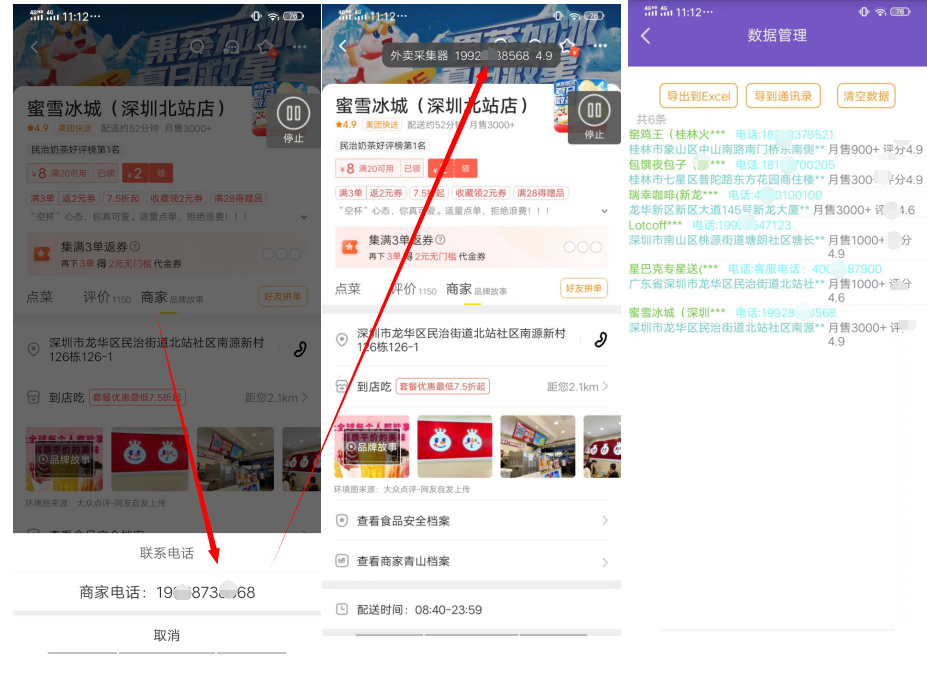Tap the phone handset icon beside the 126栋126-1 address
The width and height of the screenshot is (927, 679).
pyautogui.click(x=600, y=339)
